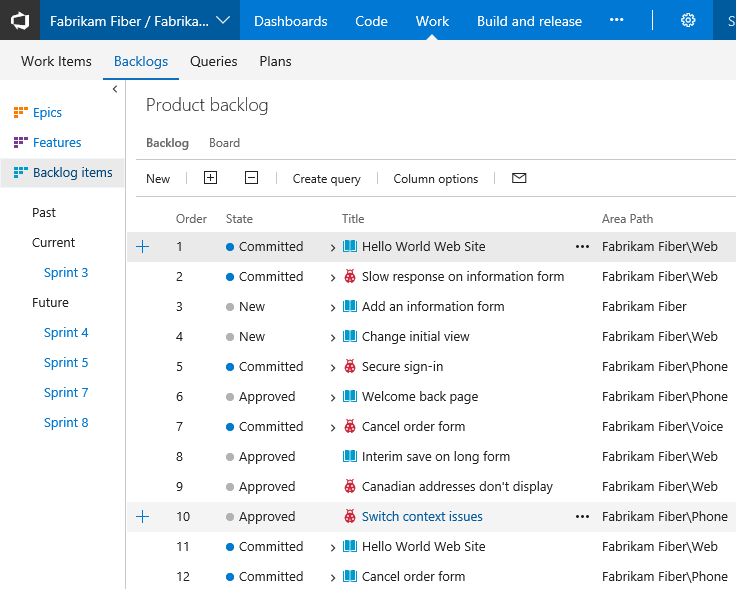Click the expand all plus icon
Screen dimensions: 736x589
(x=210, y=178)
